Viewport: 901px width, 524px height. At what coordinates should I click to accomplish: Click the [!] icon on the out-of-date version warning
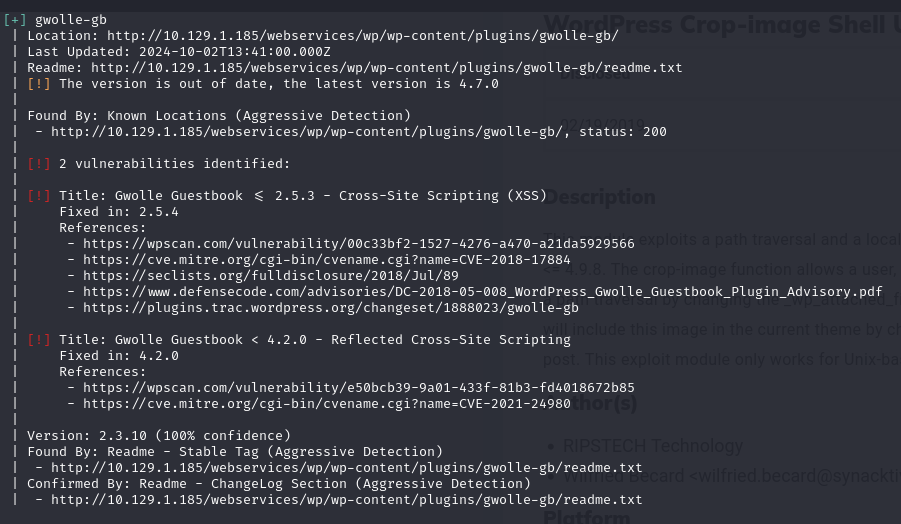point(39,84)
